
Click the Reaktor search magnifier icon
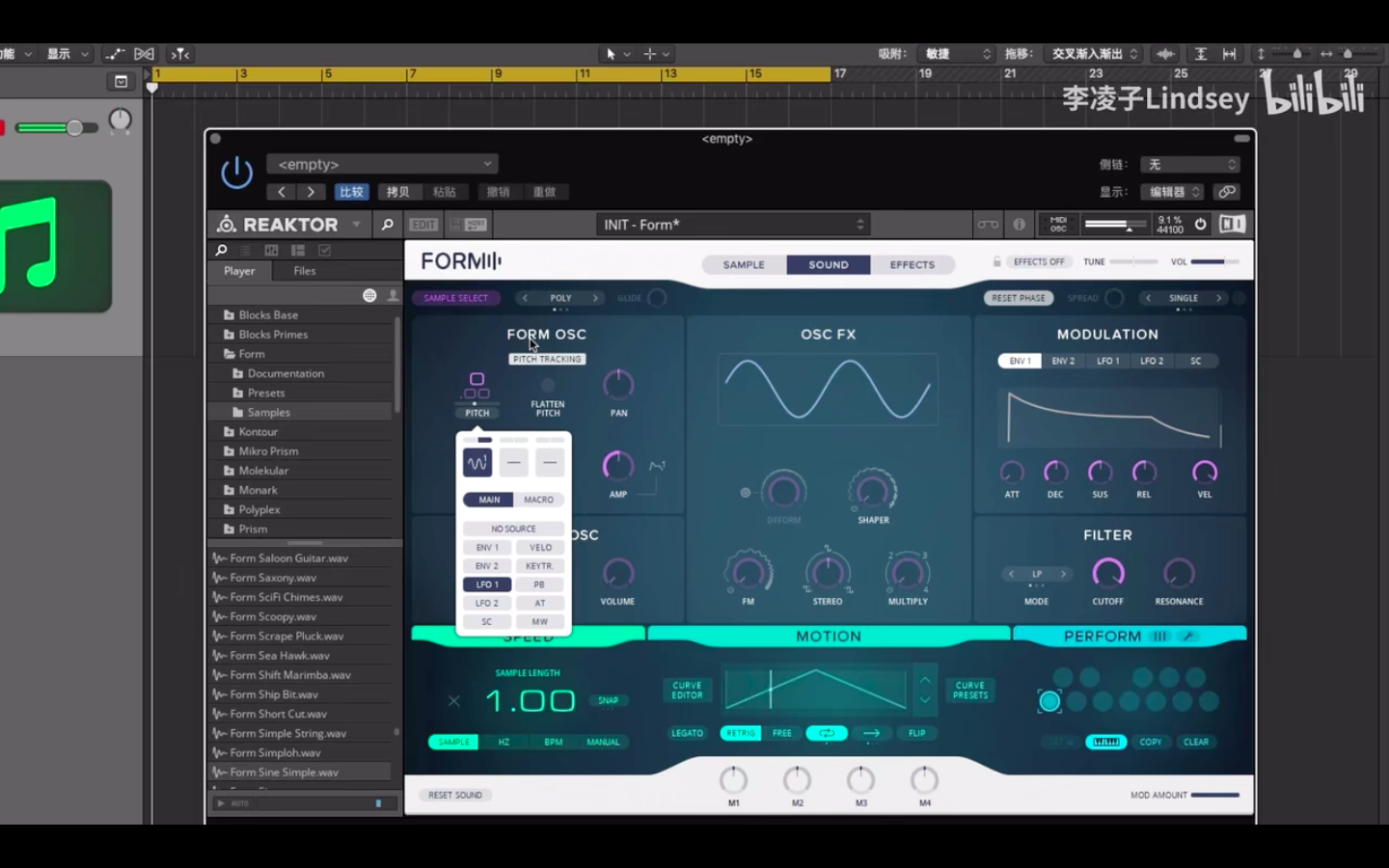tap(387, 225)
